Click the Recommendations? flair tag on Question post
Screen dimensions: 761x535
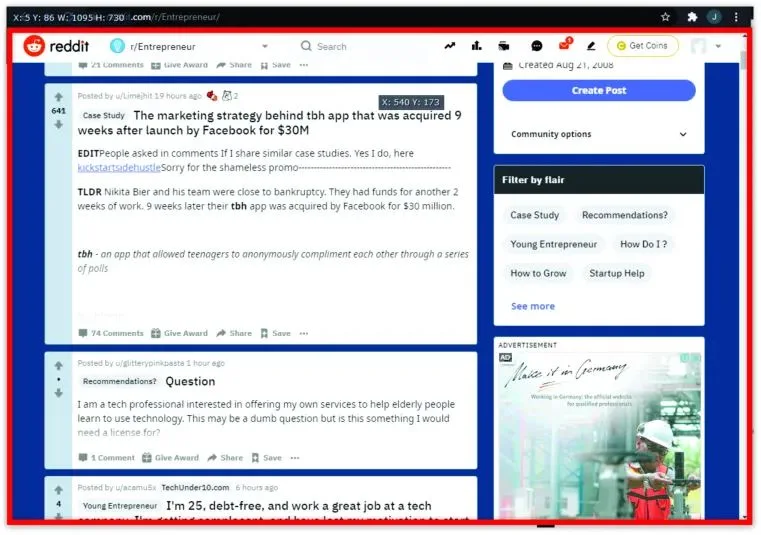point(119,381)
